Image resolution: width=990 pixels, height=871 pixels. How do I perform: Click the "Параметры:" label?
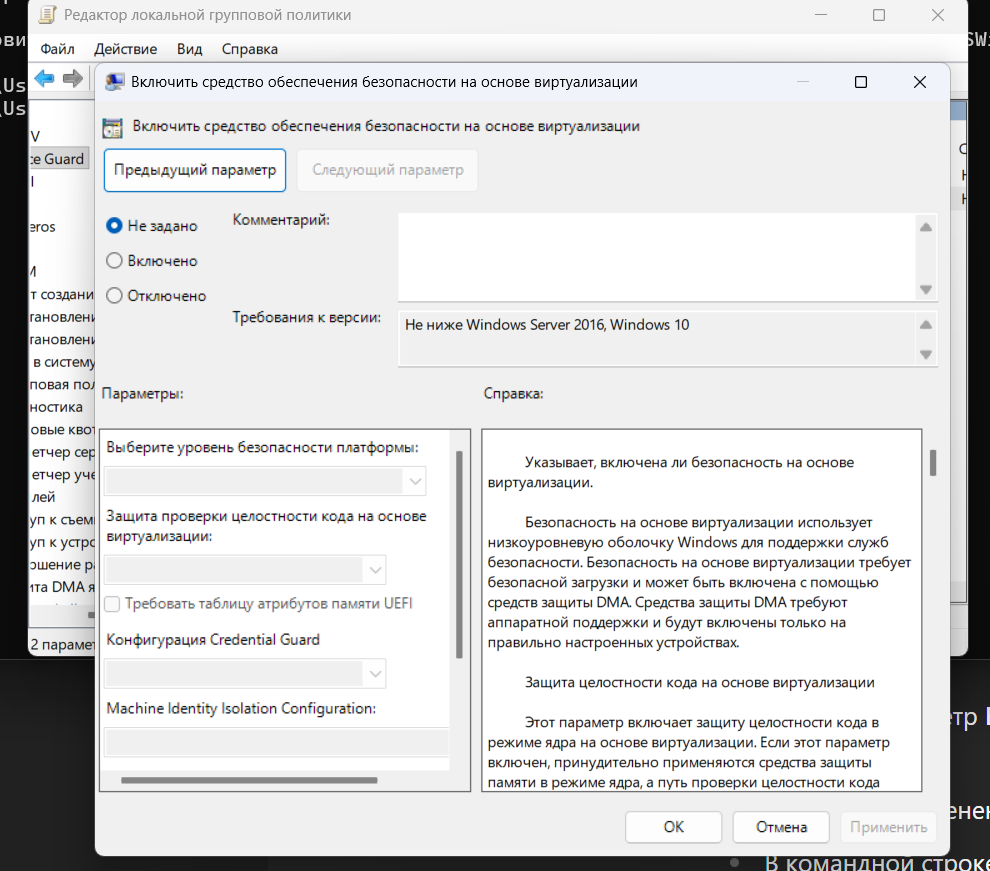(143, 393)
